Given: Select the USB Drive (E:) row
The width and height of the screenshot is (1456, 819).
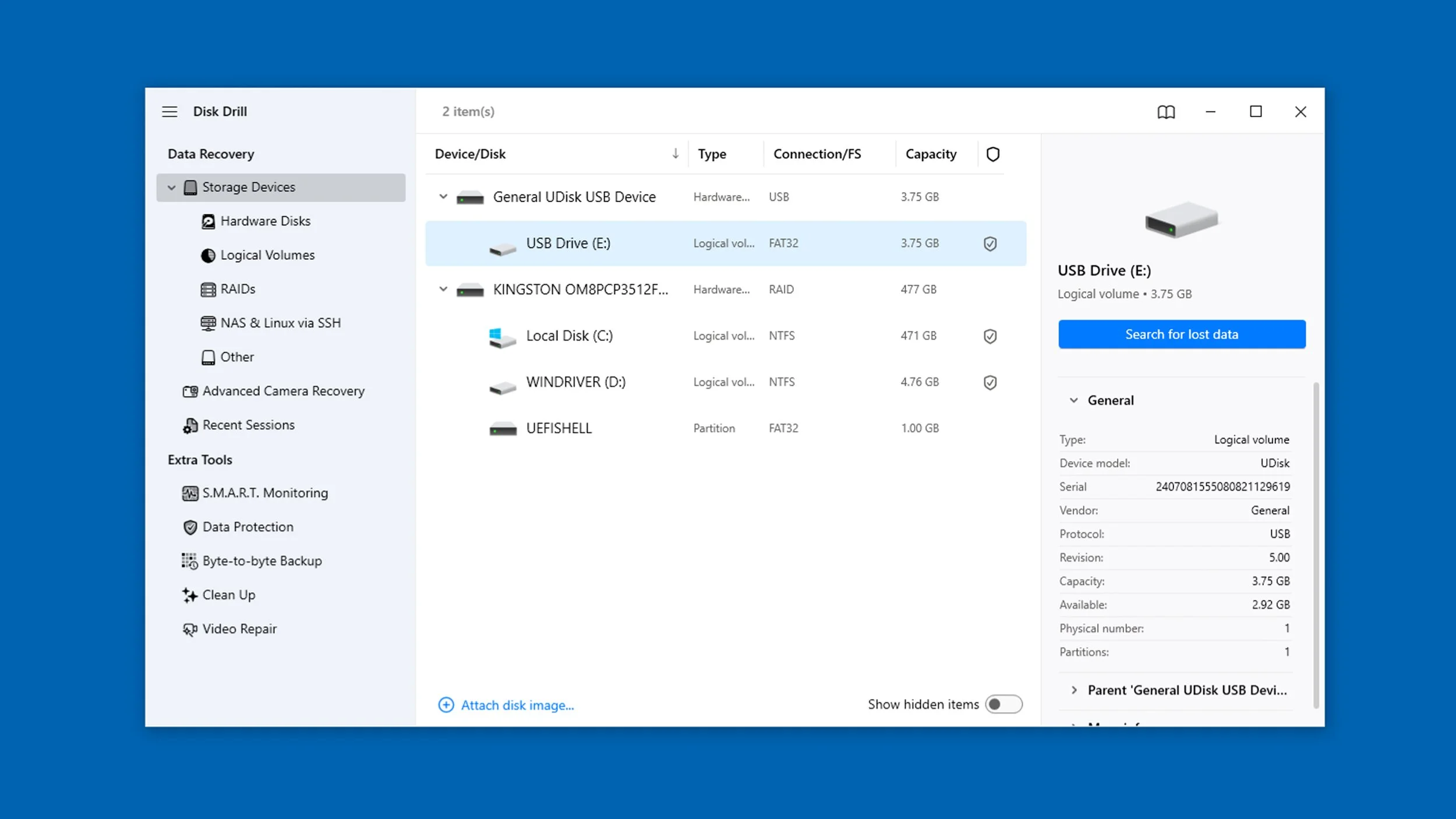Looking at the screenshot, I should (x=726, y=243).
